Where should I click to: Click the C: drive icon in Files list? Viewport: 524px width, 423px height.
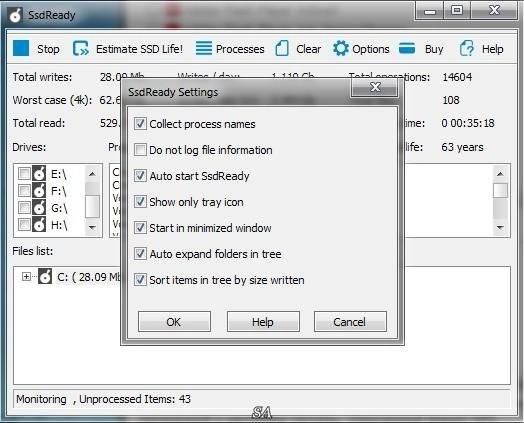click(x=45, y=276)
